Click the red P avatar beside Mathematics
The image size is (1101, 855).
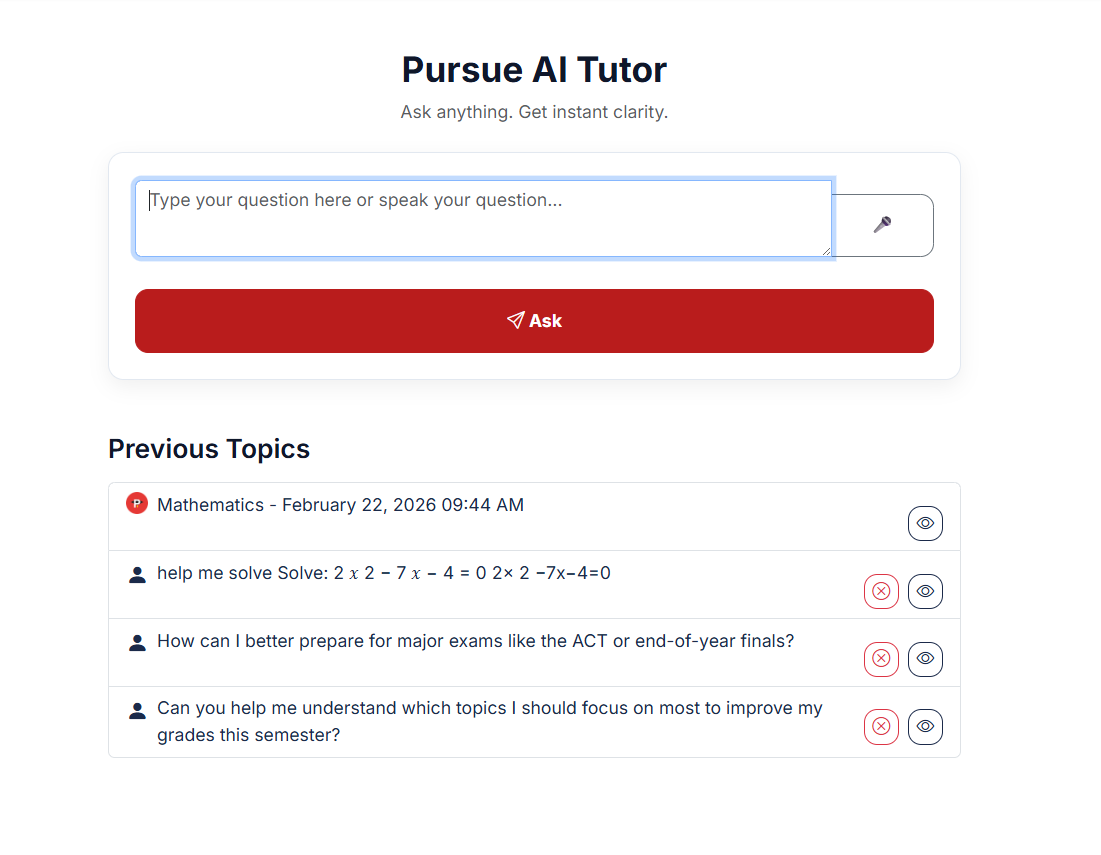pyautogui.click(x=137, y=503)
